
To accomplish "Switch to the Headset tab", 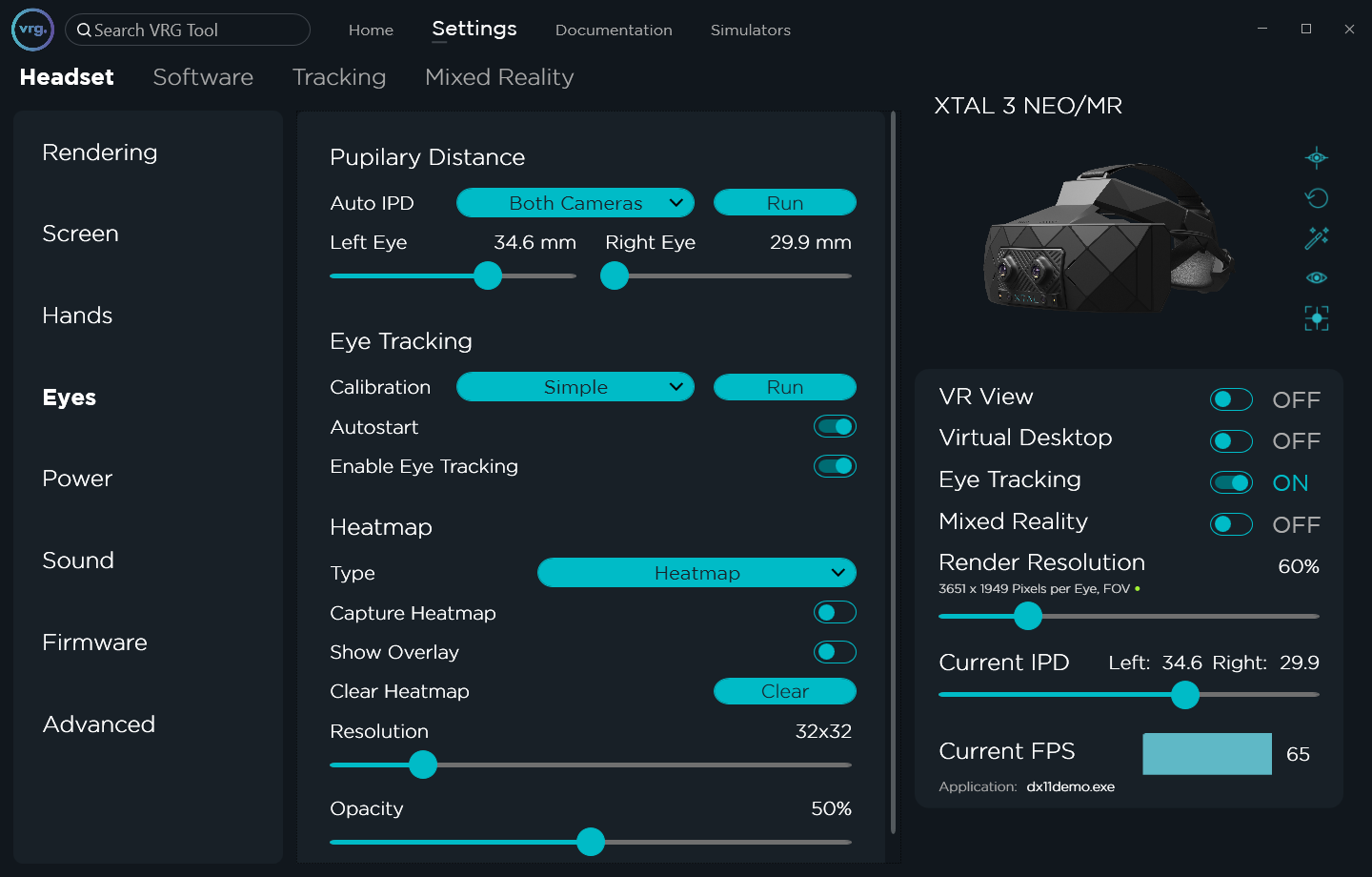I will [x=67, y=77].
